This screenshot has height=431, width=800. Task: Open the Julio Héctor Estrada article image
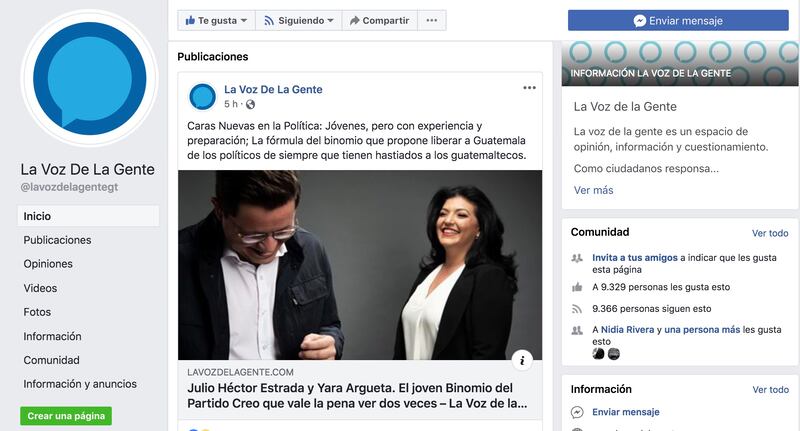tap(360, 265)
